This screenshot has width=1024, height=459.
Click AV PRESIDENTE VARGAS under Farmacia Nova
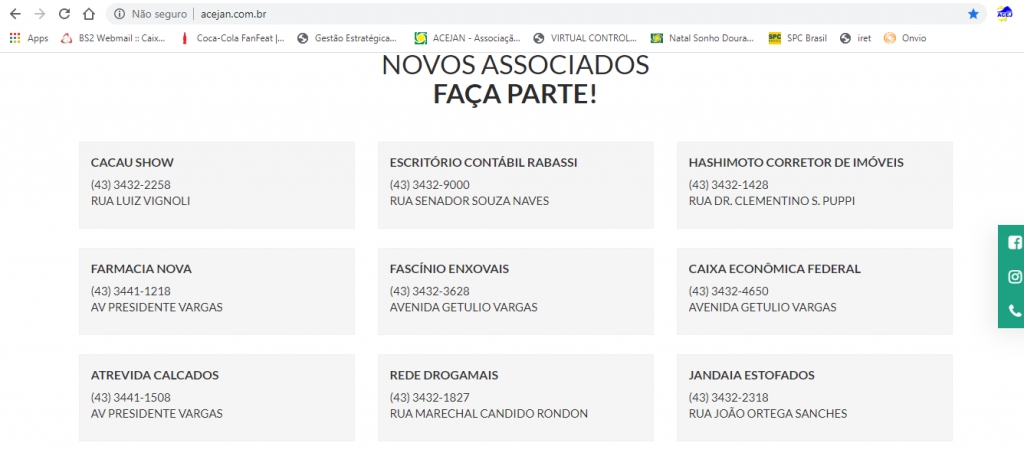click(x=157, y=308)
